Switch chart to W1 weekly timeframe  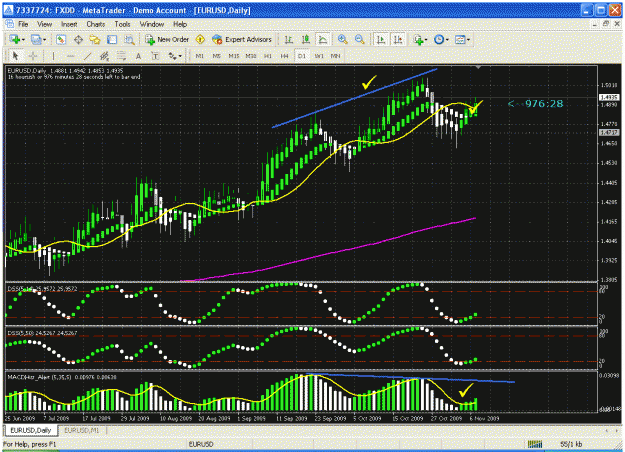click(319, 56)
